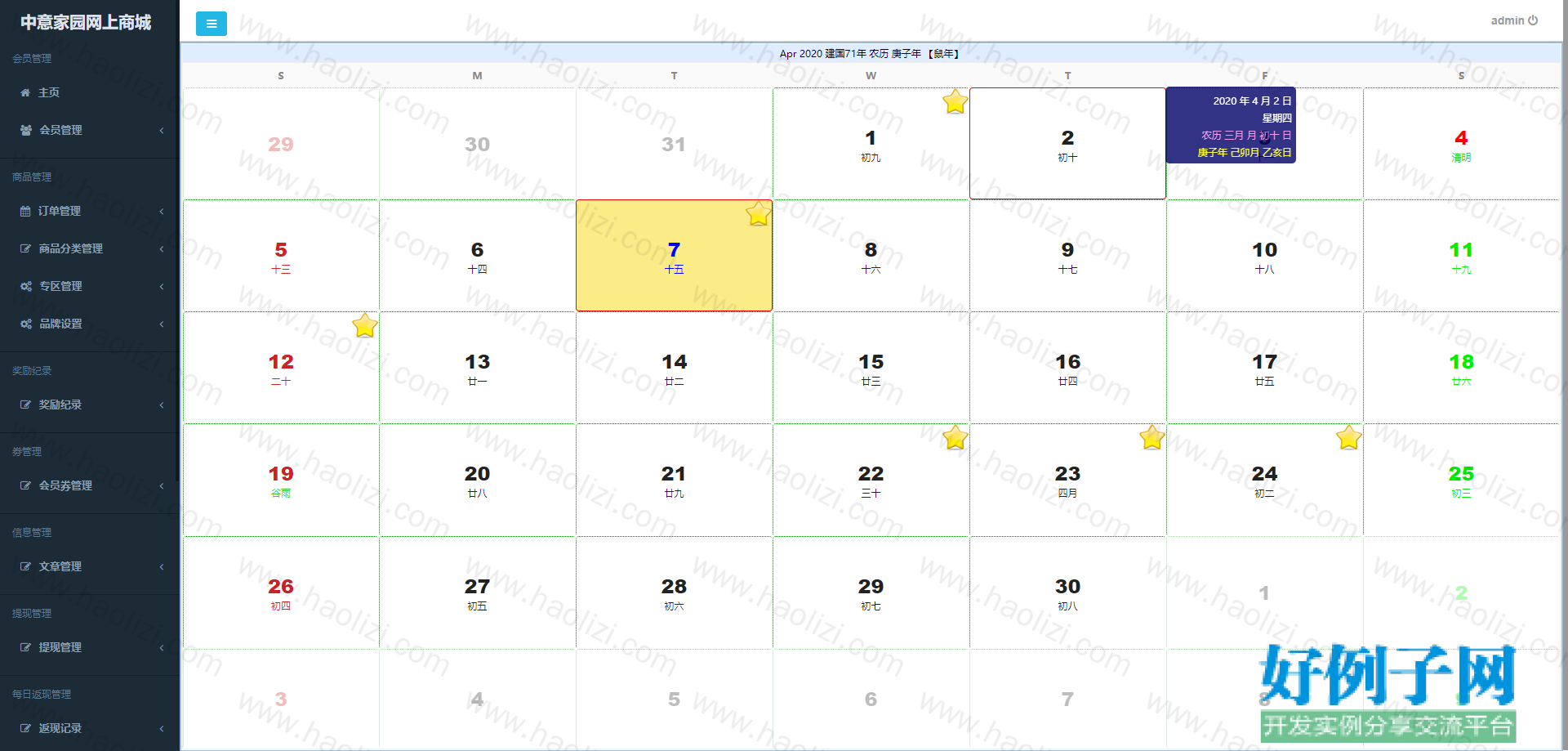This screenshot has width=1568, height=751.
Task: Click the calendar icon beside 订单管理
Action: point(25,211)
